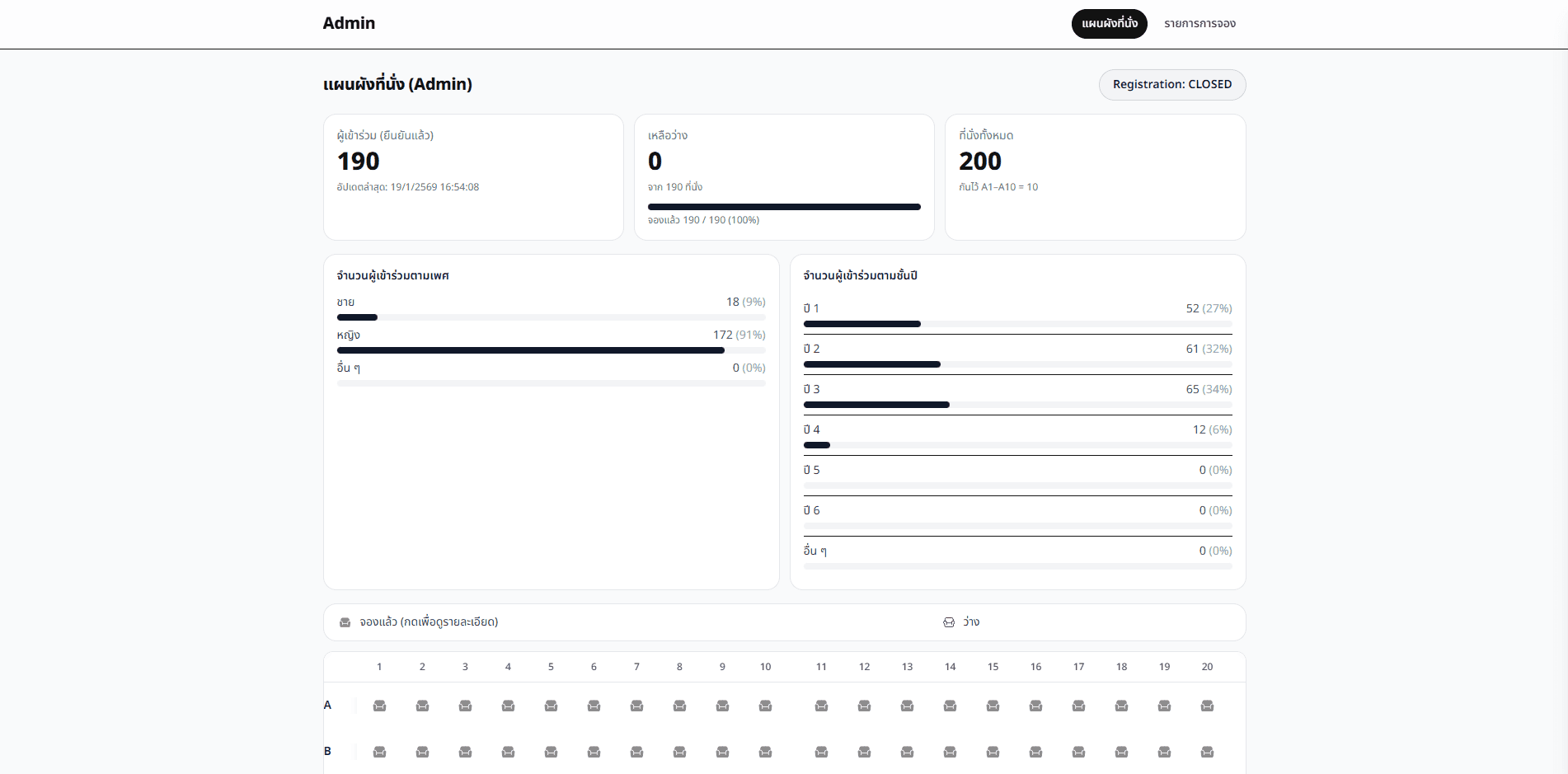Open booked seat A10 details

point(765,706)
